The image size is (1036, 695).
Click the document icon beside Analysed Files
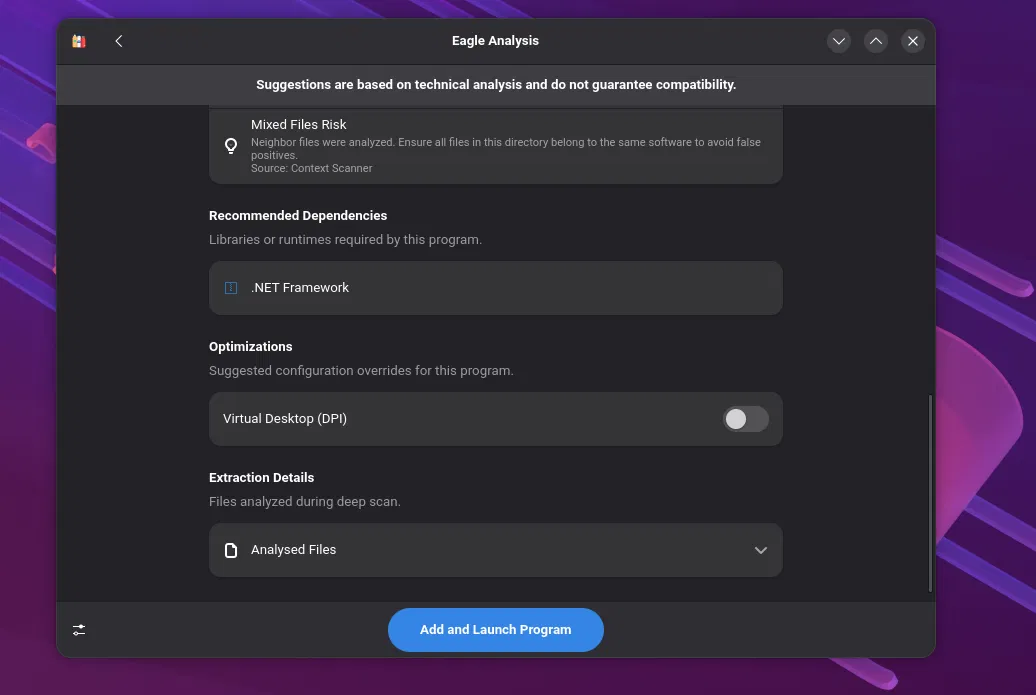[231, 550]
